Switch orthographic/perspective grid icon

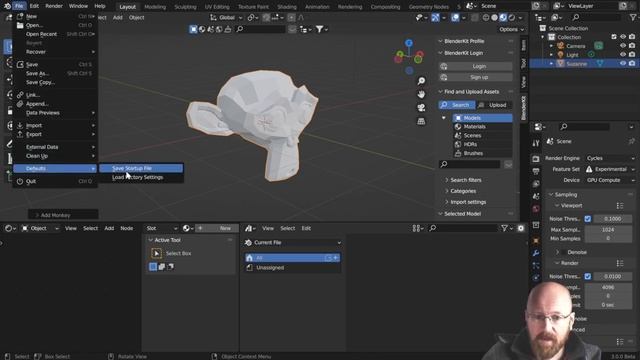tap(421, 121)
